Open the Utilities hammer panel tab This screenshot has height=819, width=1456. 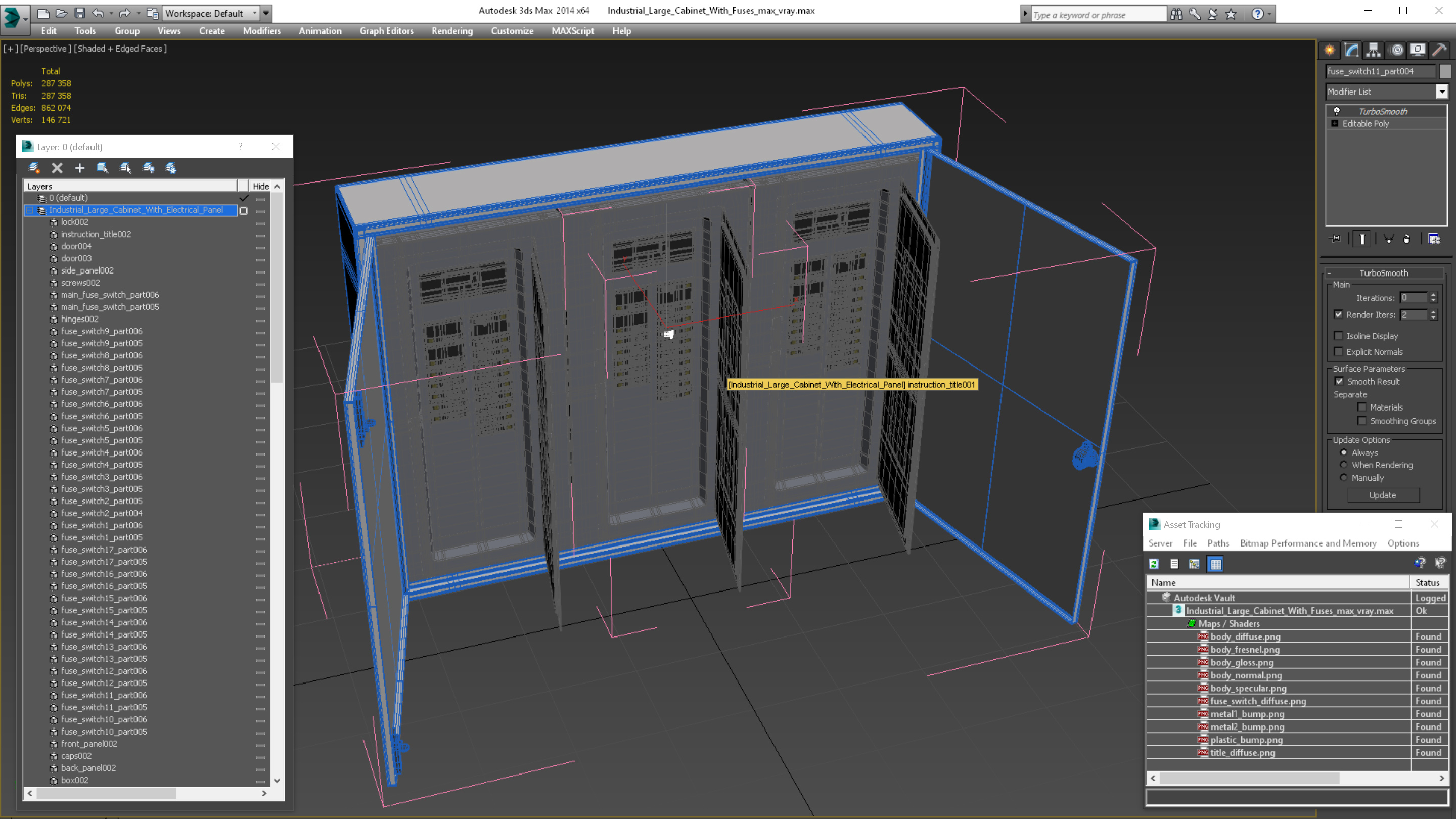coord(1439,50)
